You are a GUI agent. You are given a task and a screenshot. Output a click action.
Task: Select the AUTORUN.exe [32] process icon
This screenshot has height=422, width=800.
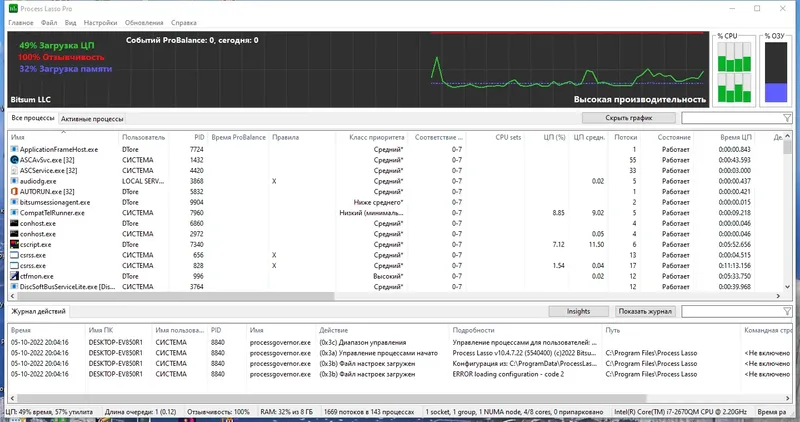(x=14, y=192)
